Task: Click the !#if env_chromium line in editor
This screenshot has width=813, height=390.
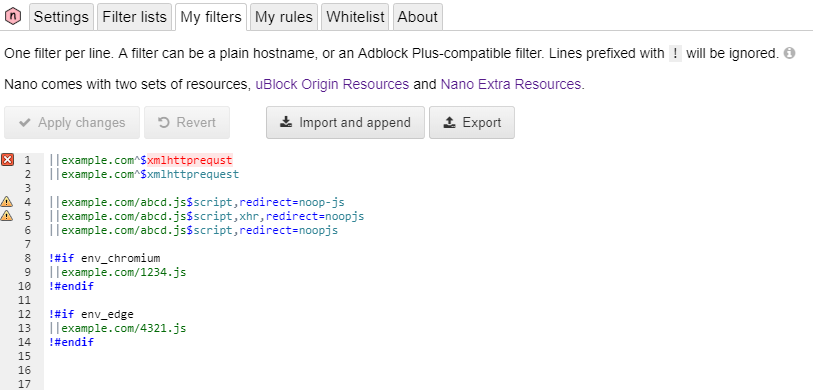Action: tap(105, 258)
